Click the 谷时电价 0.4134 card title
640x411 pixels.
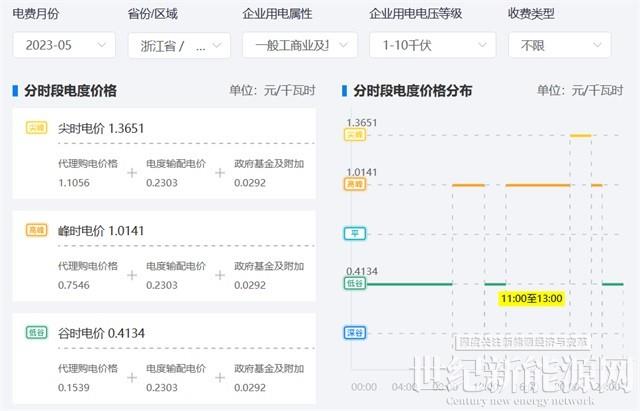coord(100,333)
